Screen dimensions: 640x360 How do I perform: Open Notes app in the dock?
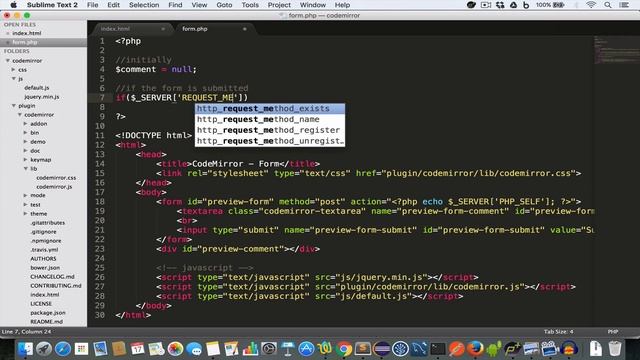pyautogui.click(x=213, y=349)
